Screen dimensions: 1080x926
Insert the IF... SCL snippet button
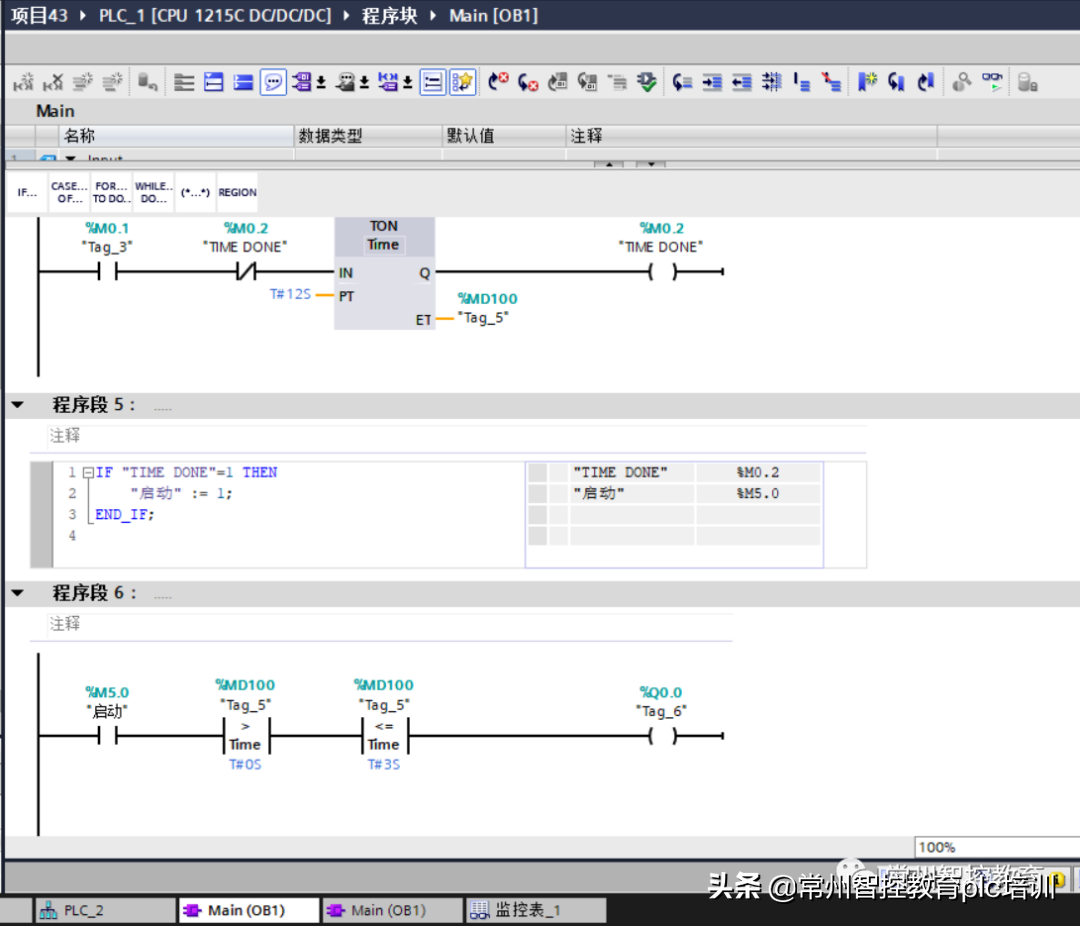click(27, 192)
